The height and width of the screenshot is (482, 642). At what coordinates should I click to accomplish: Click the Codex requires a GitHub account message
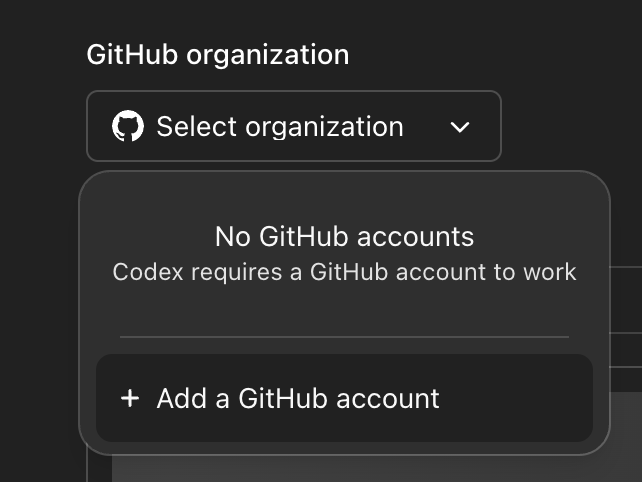pyautogui.click(x=344, y=272)
